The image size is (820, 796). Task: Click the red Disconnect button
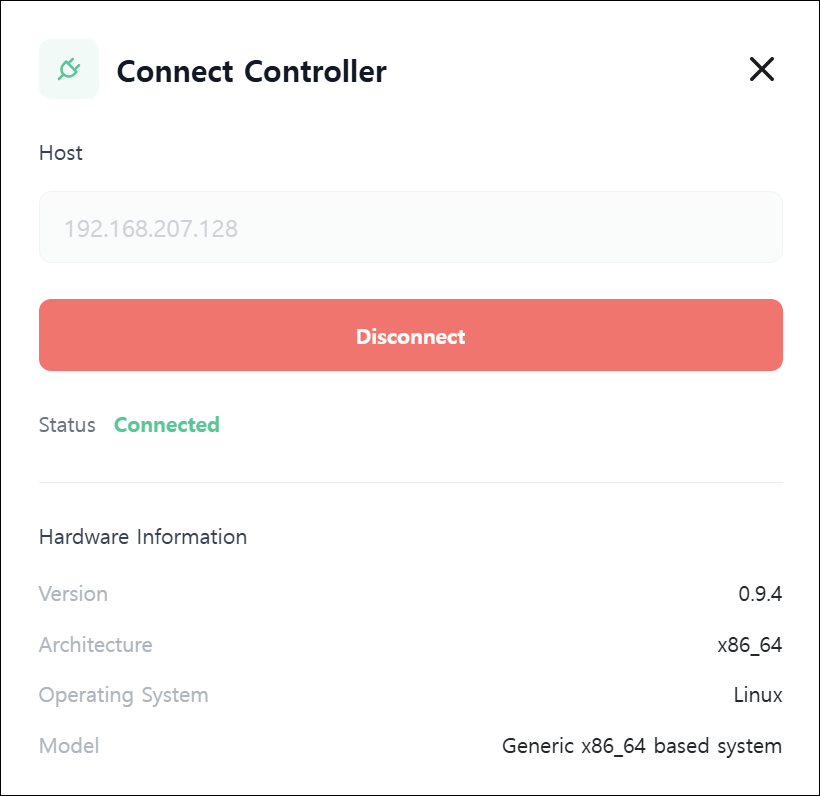pyautogui.click(x=411, y=335)
